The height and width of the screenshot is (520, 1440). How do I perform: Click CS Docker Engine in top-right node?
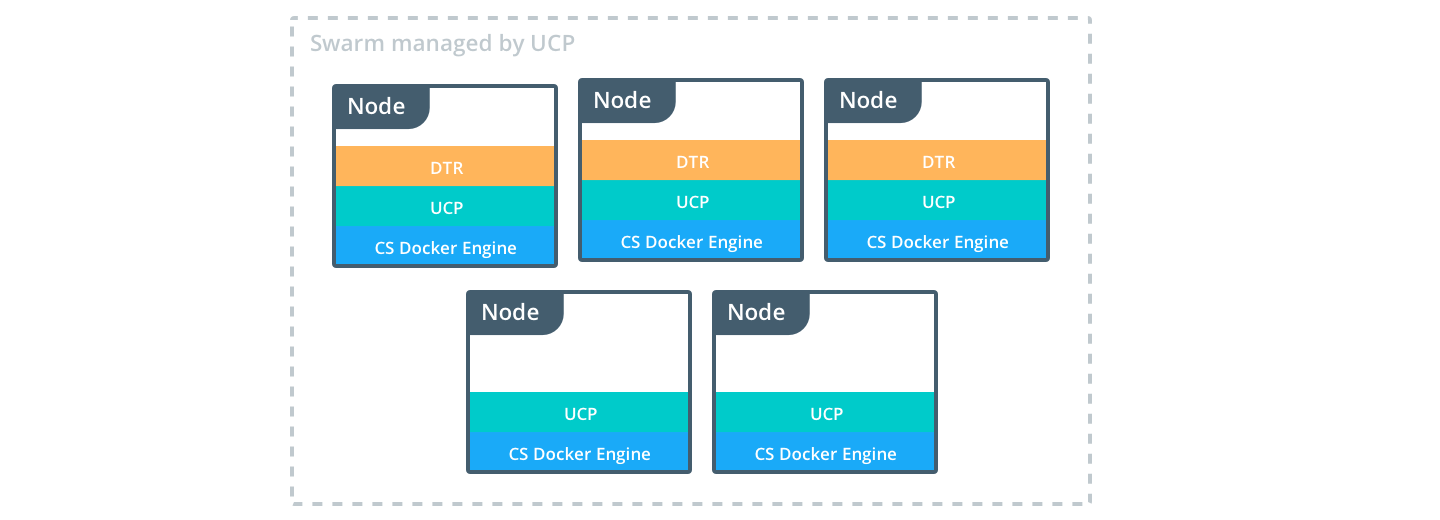pyautogui.click(x=937, y=241)
